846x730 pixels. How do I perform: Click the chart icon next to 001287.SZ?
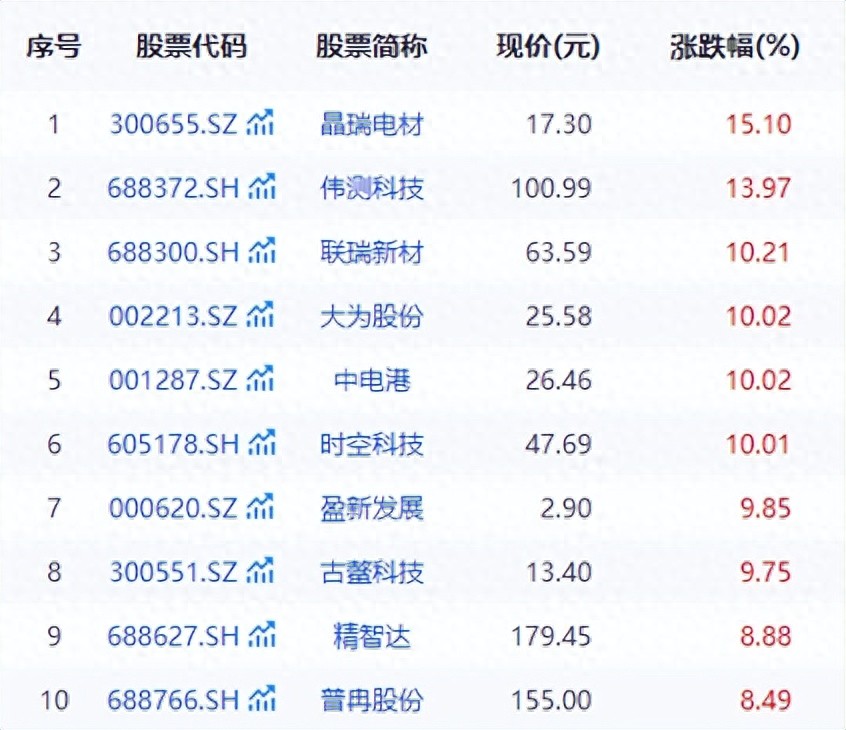262,380
